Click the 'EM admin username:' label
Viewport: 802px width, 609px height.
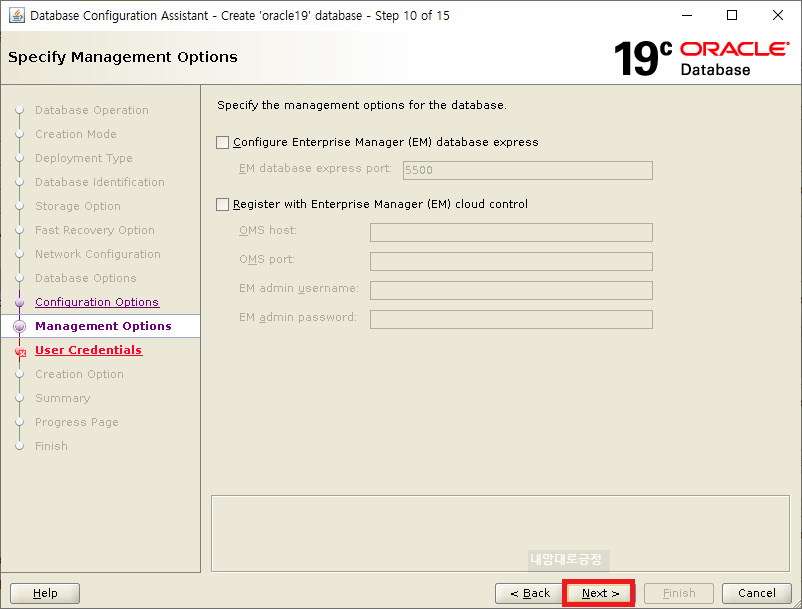point(299,289)
